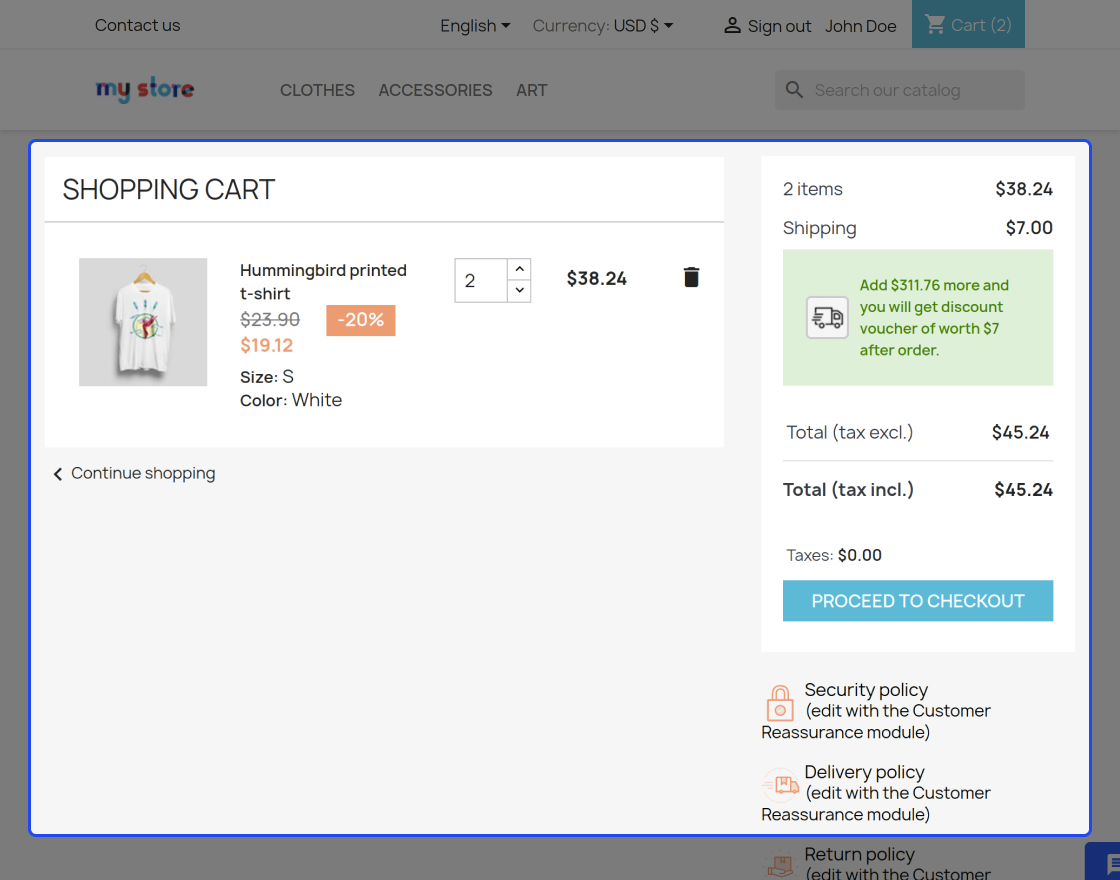Click the Total (tax incl.) label

[848, 490]
